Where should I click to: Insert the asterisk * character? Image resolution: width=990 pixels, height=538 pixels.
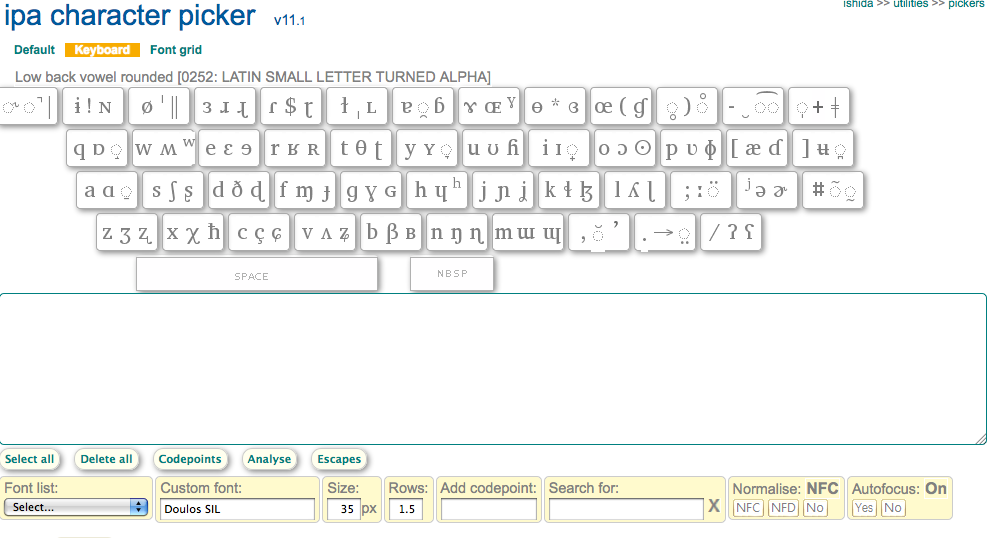pos(556,104)
